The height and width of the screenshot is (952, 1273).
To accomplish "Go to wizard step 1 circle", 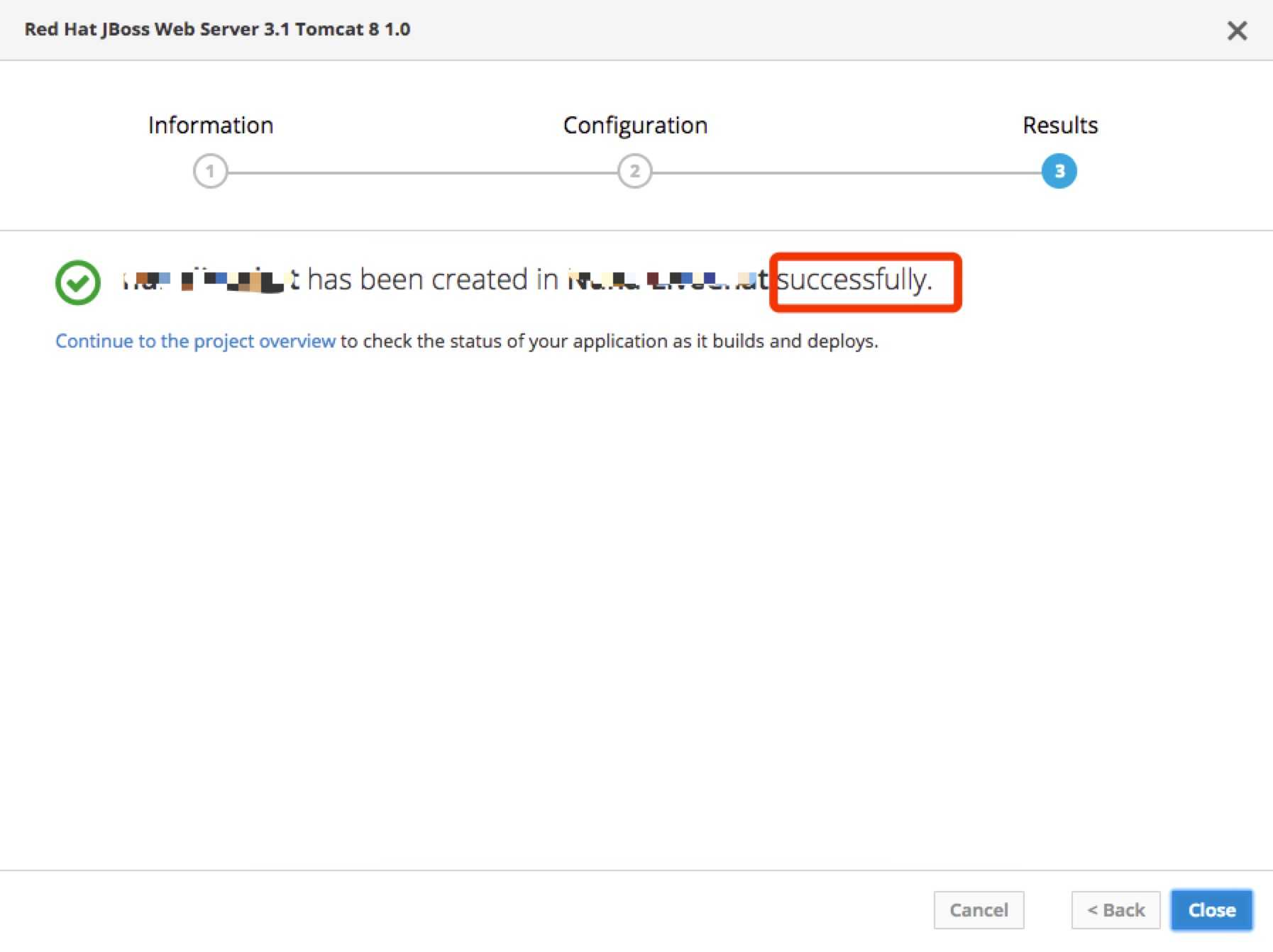I will point(210,171).
